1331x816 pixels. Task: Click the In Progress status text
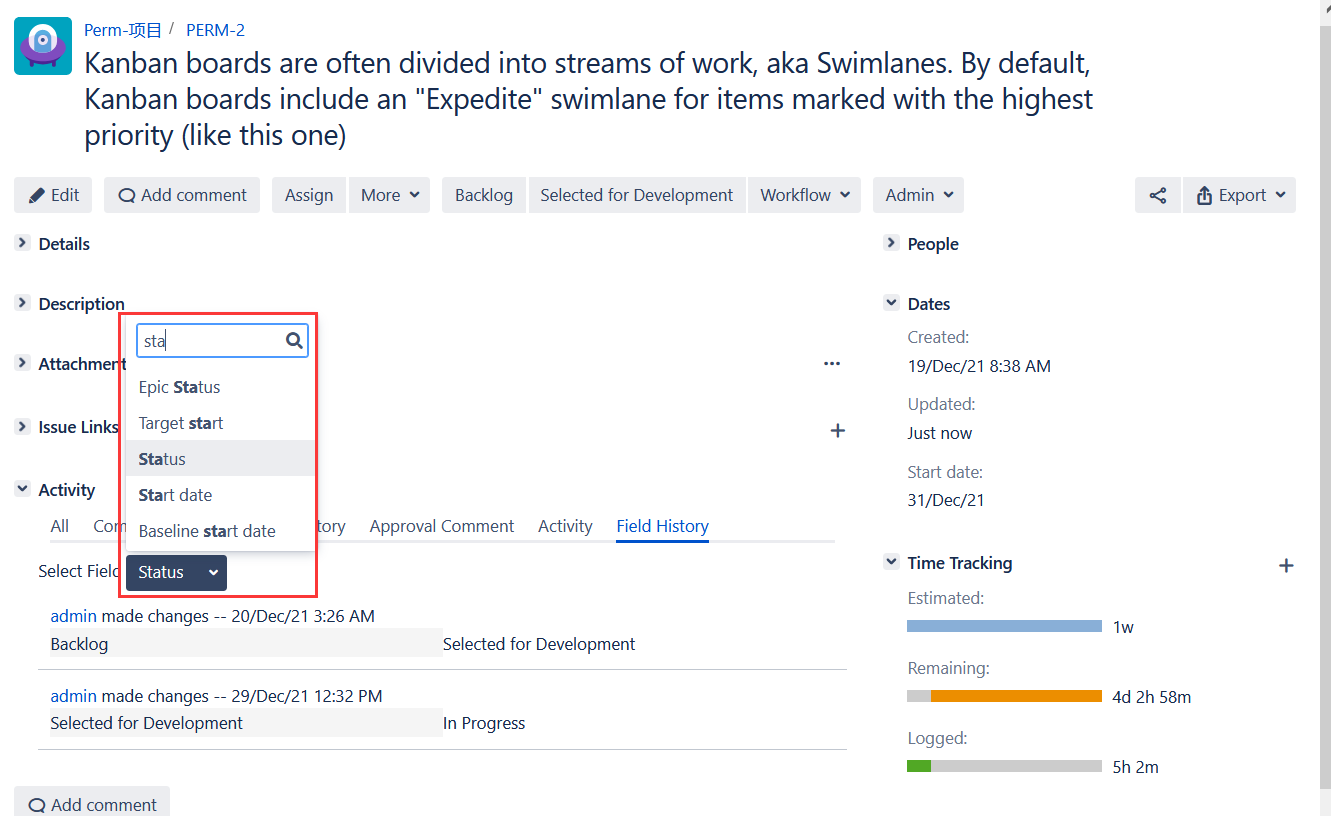[x=484, y=723]
